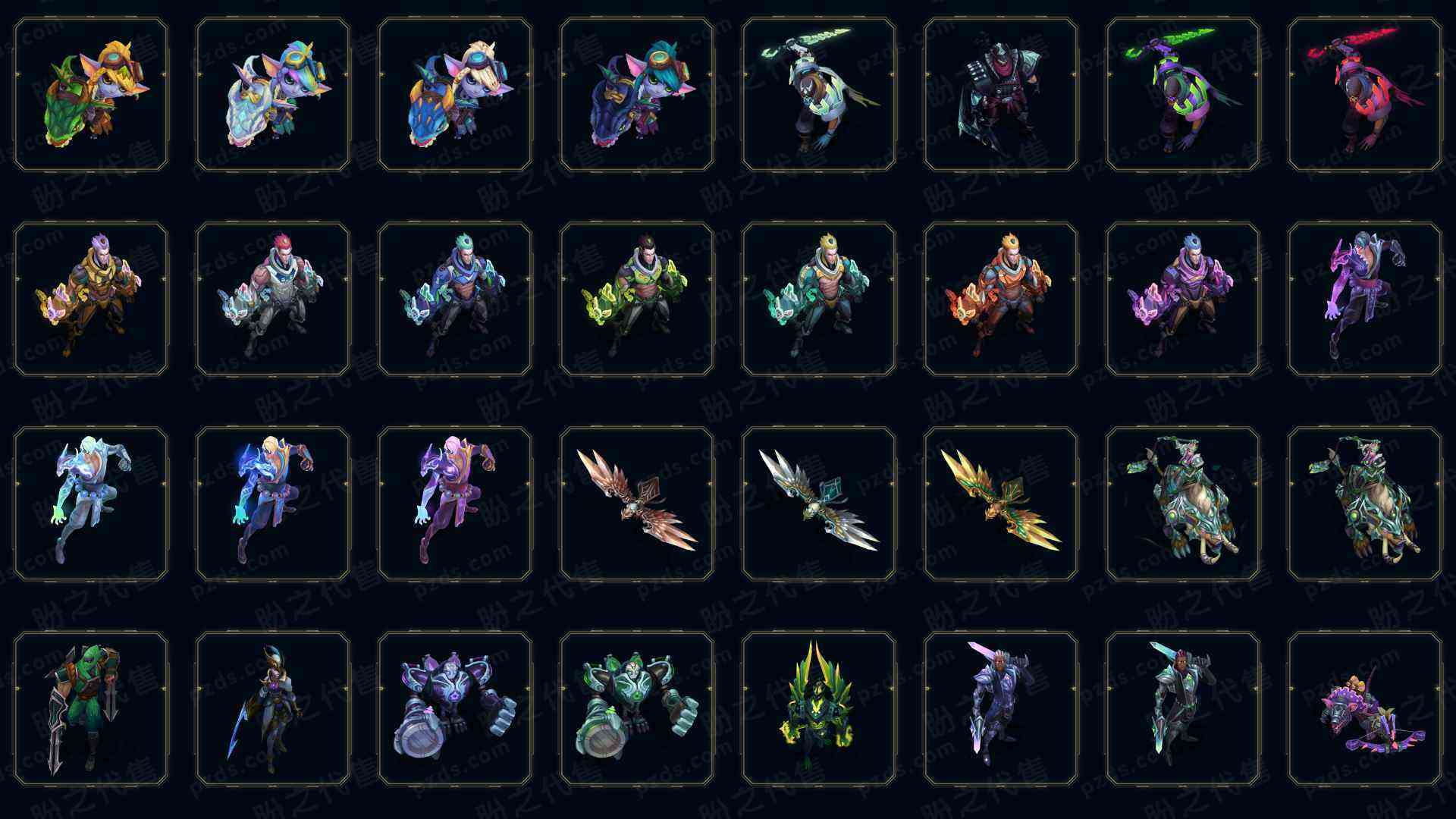
Task: Open the green armored figure with twin blades
Action: tap(91, 708)
